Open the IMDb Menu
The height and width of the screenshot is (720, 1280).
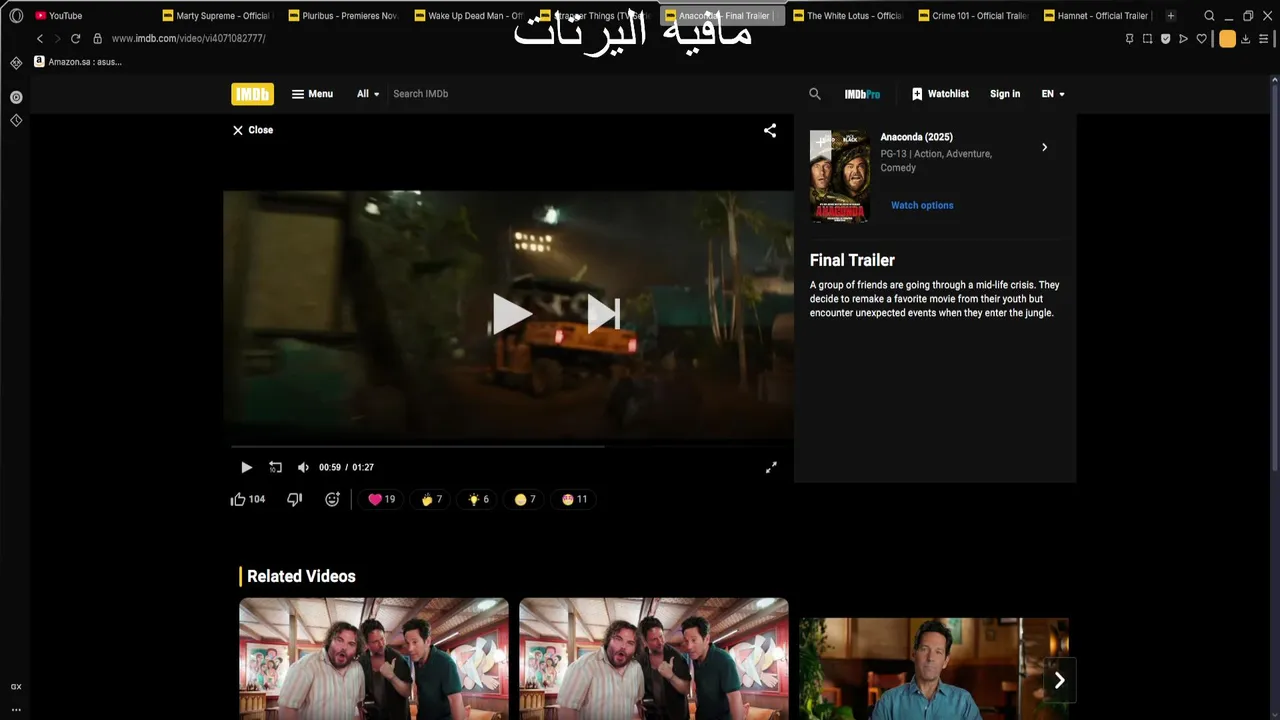click(312, 94)
